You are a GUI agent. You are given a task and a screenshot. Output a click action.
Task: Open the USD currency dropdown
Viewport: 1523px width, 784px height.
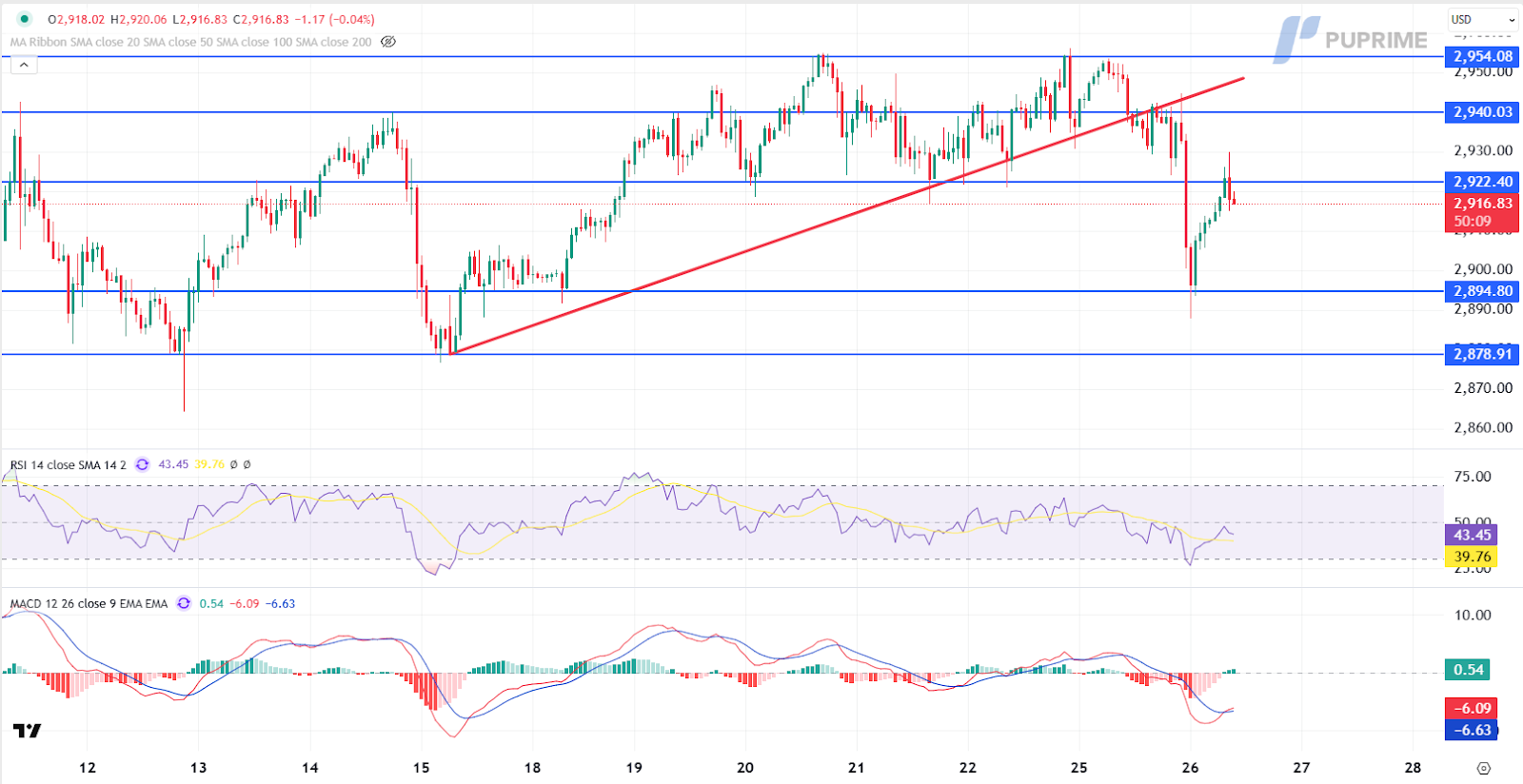[1482, 19]
